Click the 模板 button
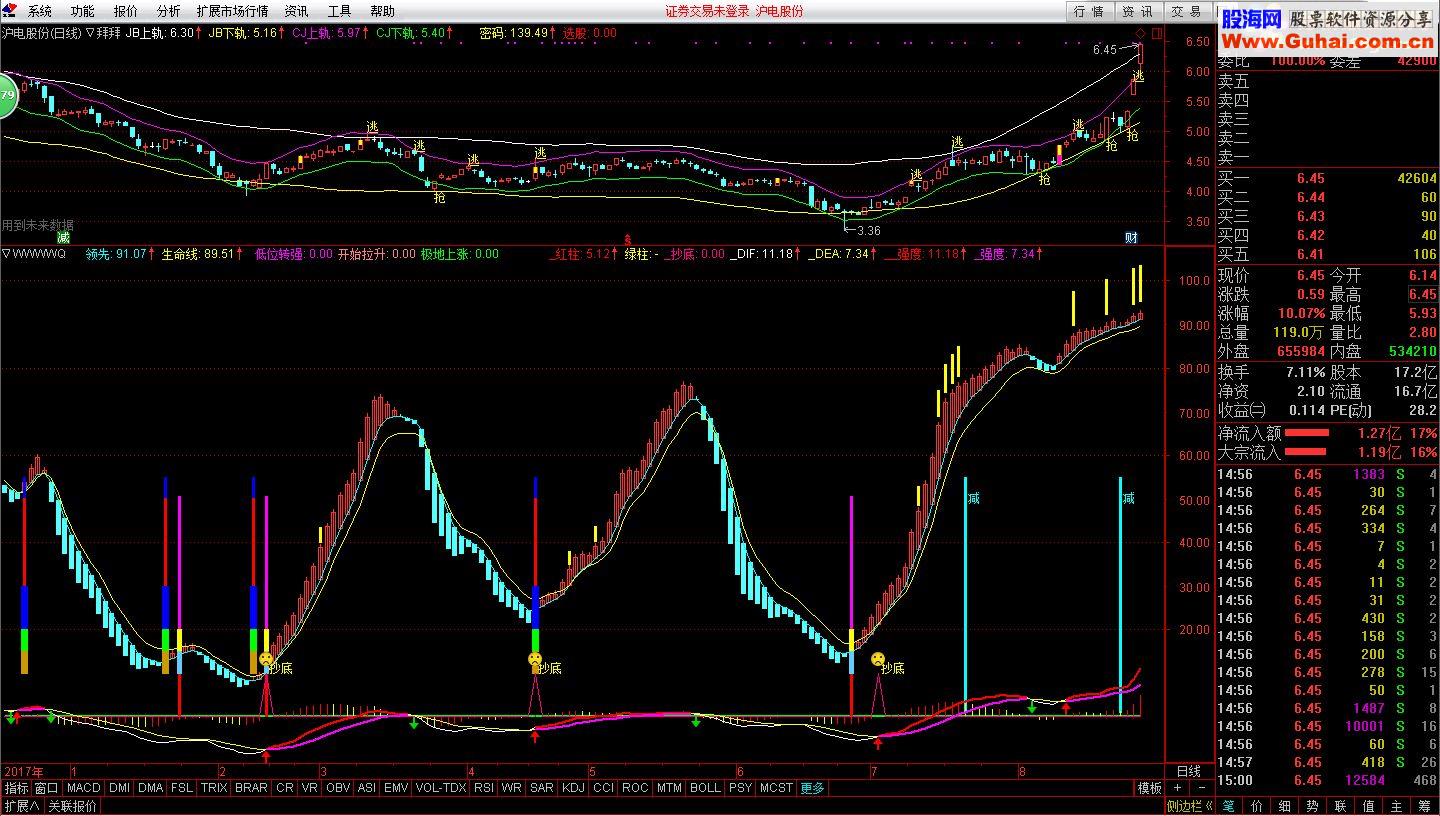 tap(1150, 788)
